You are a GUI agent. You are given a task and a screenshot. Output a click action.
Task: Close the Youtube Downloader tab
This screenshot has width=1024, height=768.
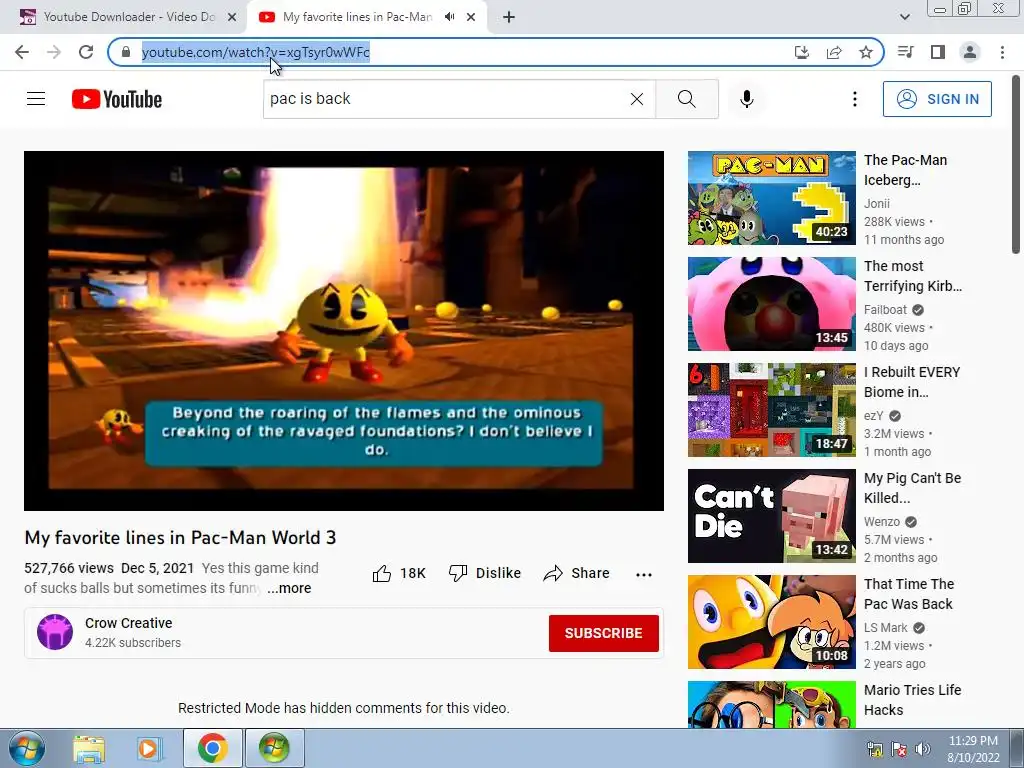point(232,18)
